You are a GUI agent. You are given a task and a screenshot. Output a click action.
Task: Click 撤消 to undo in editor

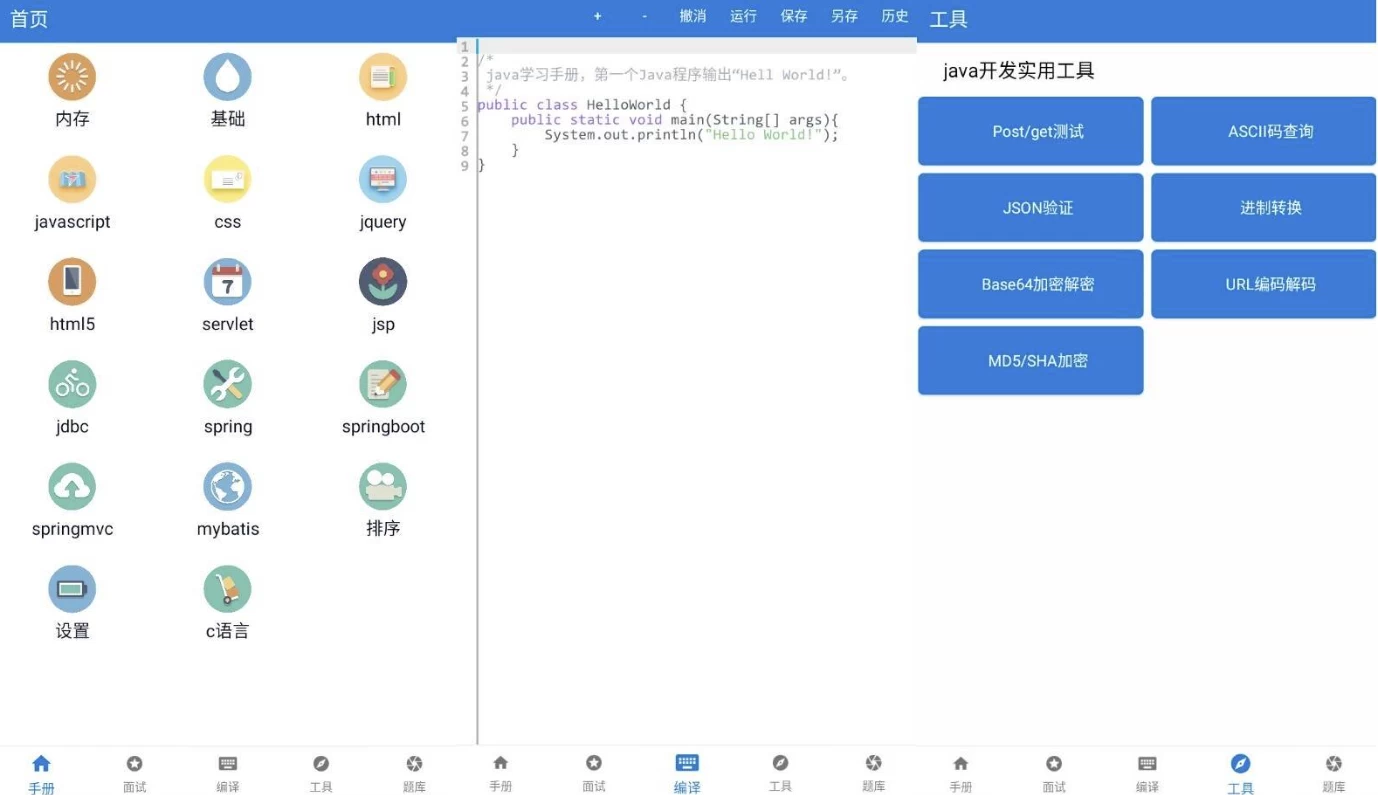point(692,16)
